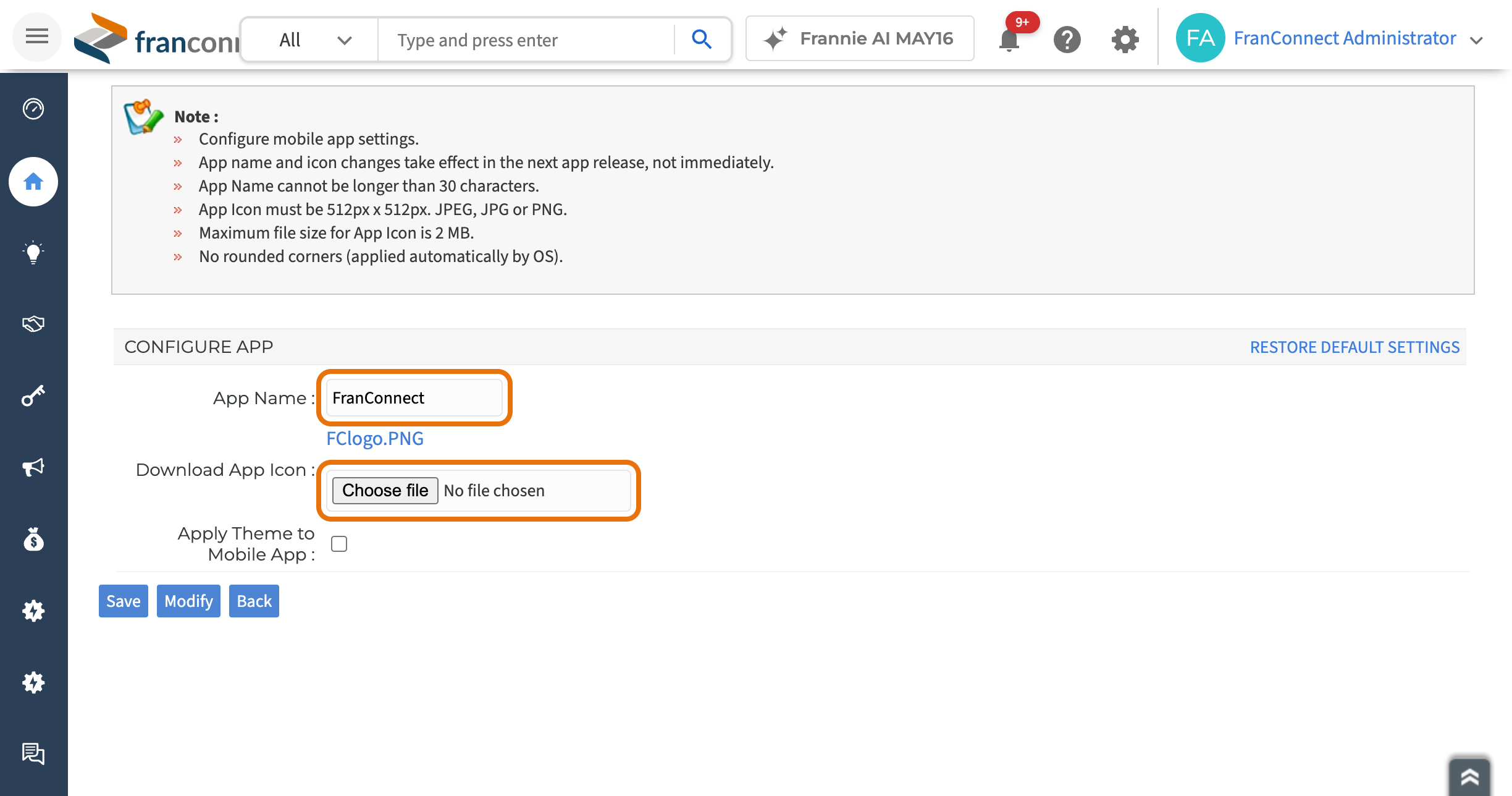Click the Modify button

point(188,601)
